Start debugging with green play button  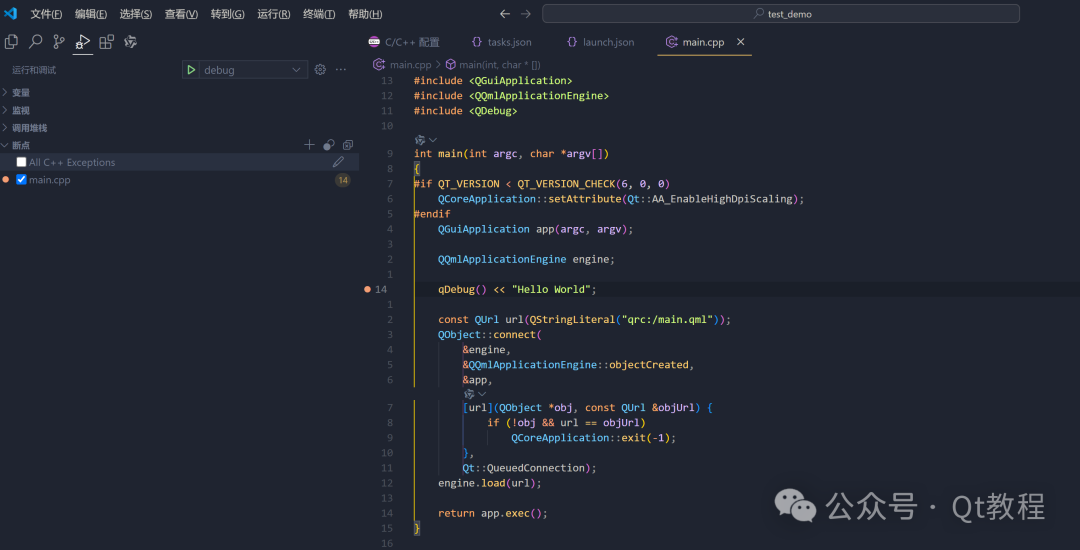(191, 70)
